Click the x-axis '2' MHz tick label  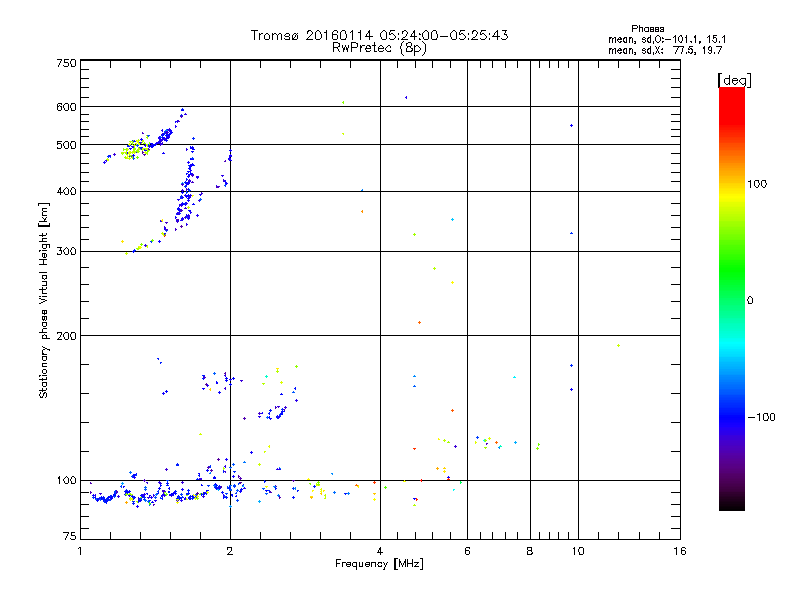pyautogui.click(x=230, y=551)
